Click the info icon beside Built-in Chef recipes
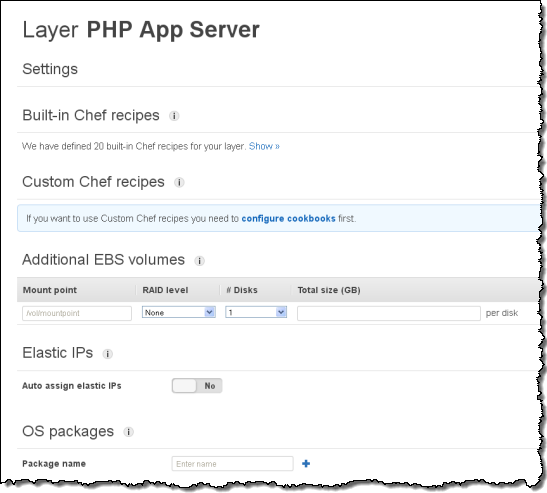The height and width of the screenshot is (493, 547). [x=174, y=116]
